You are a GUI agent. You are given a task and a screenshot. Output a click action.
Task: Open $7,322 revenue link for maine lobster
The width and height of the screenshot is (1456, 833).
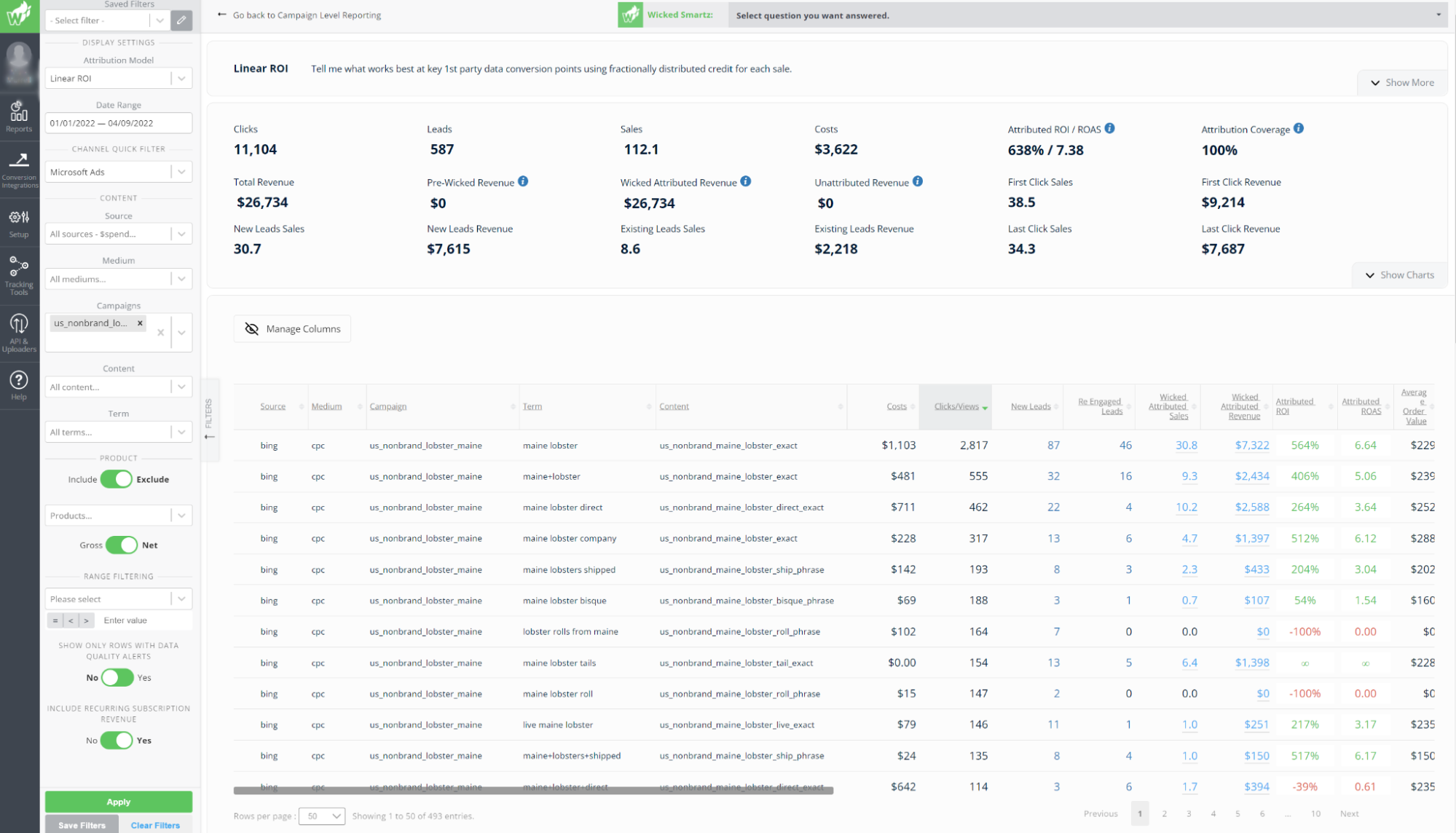1251,445
